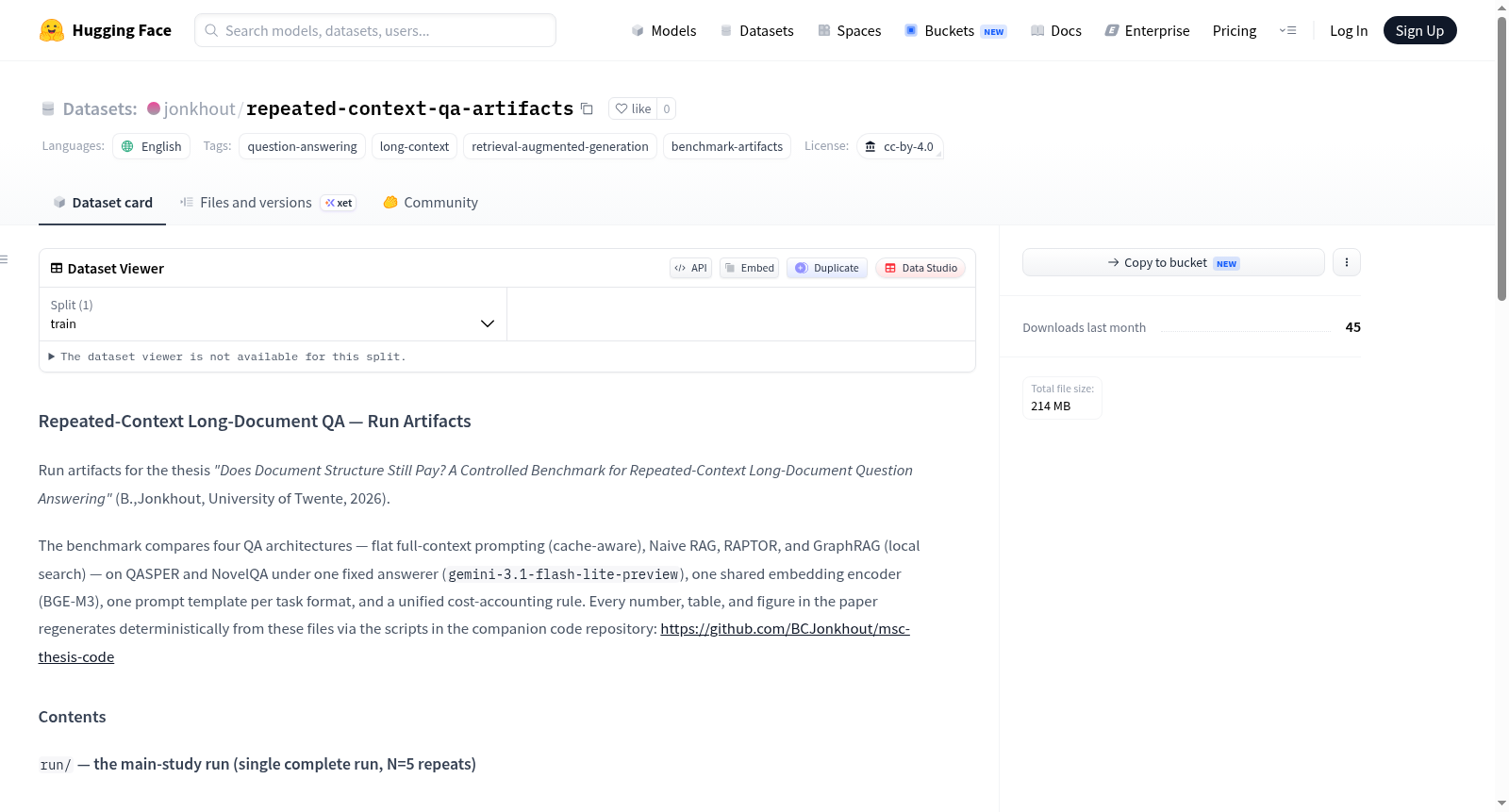Switch to the Community tab

430,203
